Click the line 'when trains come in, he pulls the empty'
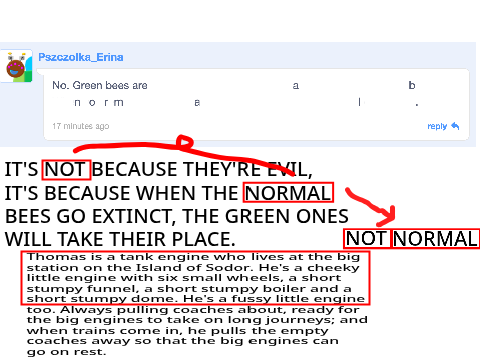 177,331
